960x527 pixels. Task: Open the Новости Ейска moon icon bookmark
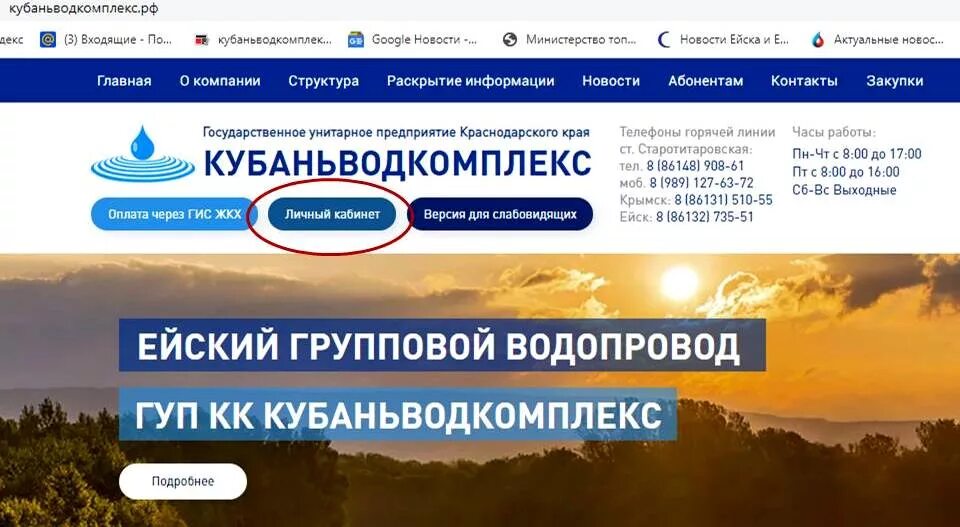(664, 40)
